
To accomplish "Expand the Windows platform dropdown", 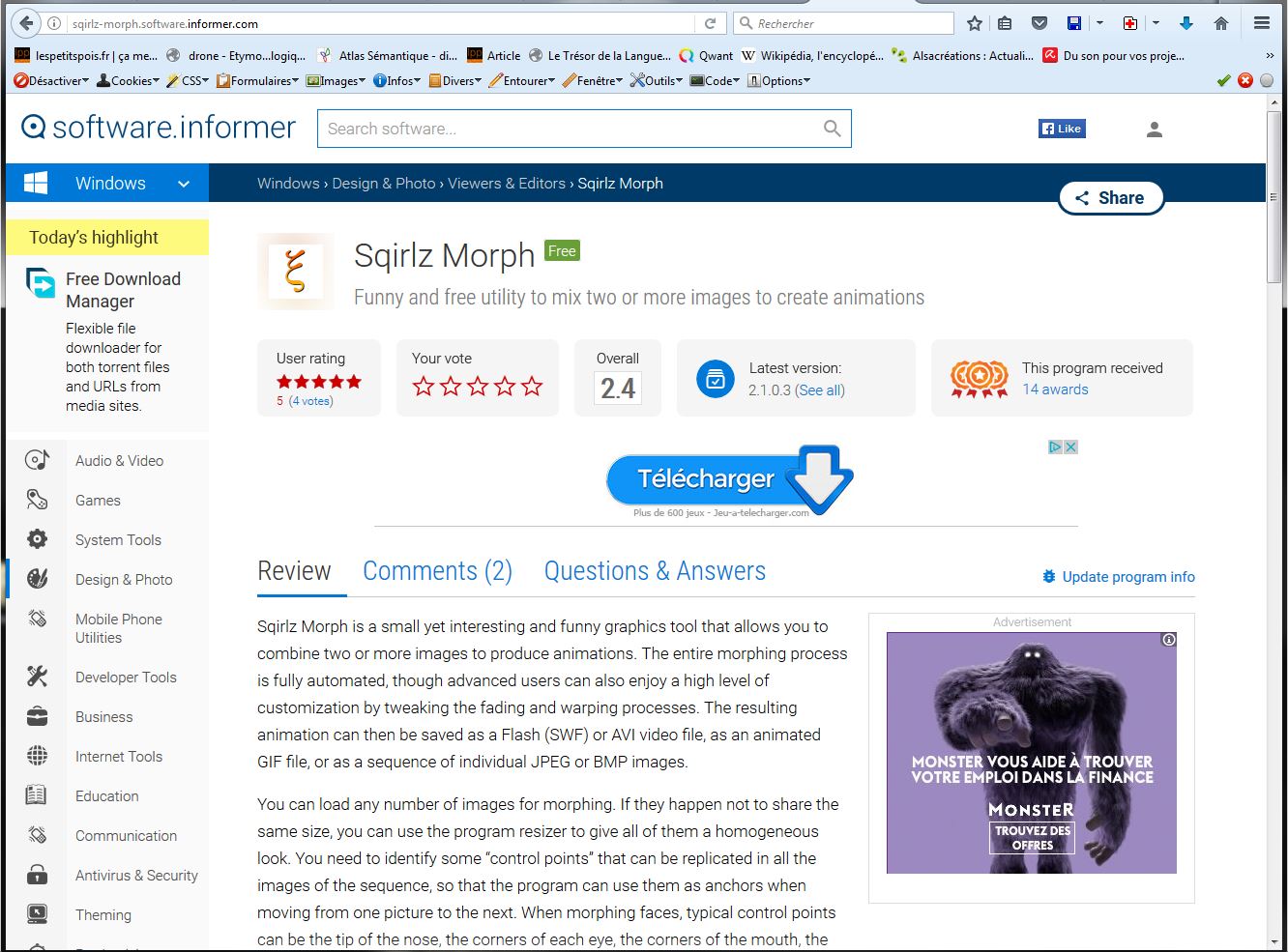I will 184,184.
